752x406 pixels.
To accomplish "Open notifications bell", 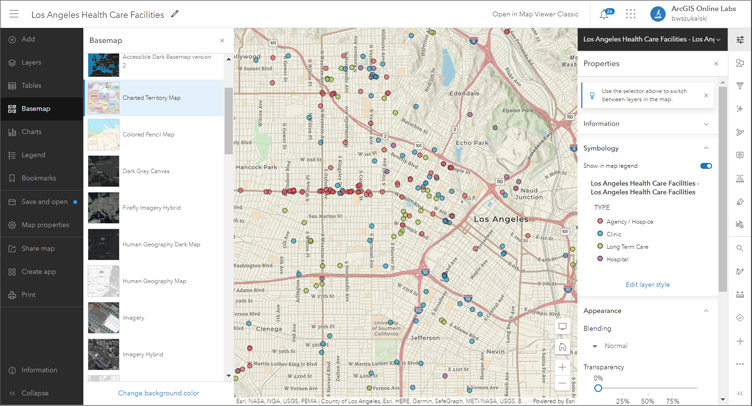I will coord(604,14).
